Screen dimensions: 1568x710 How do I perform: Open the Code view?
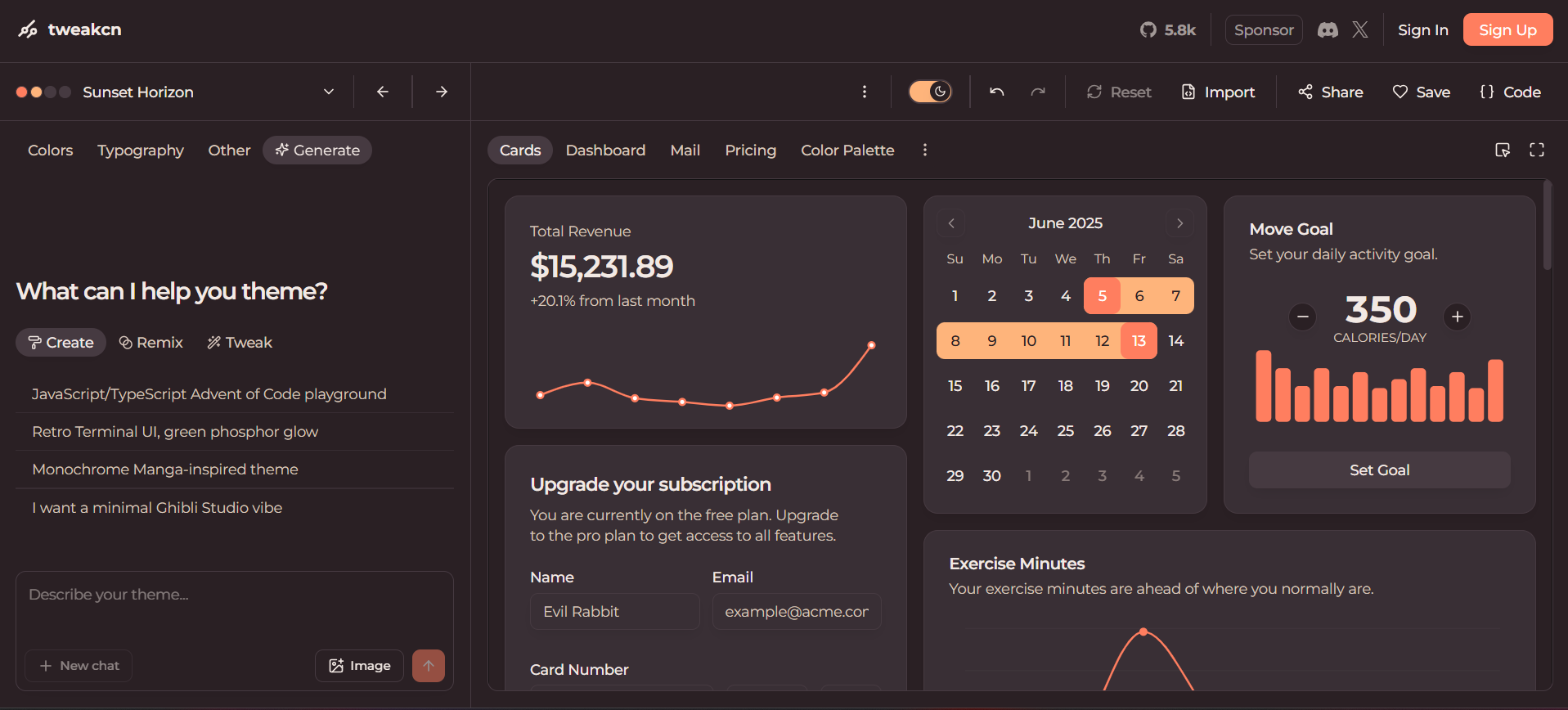1510,92
